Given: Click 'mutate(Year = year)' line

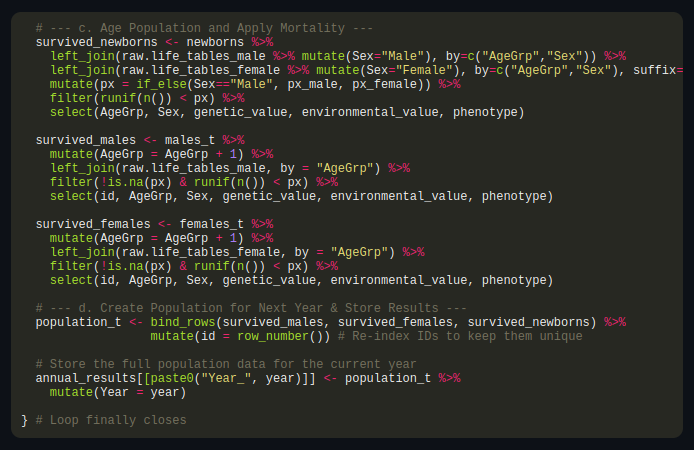Looking at the screenshot, I should [118, 393].
